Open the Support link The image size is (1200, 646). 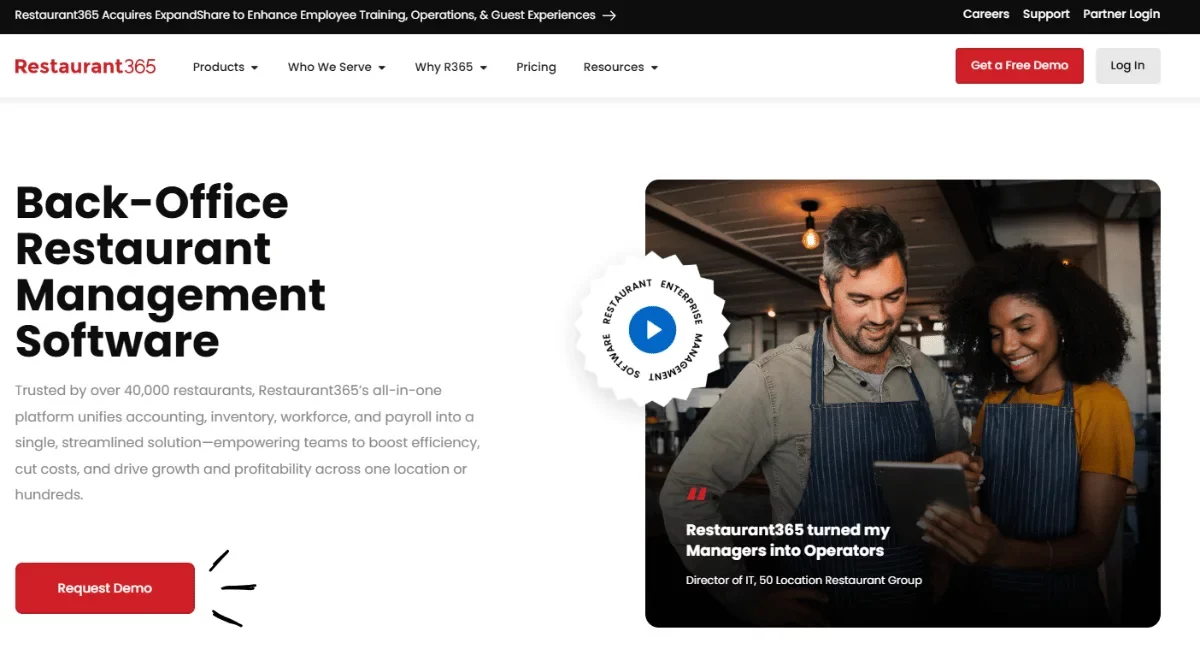pyautogui.click(x=1046, y=14)
